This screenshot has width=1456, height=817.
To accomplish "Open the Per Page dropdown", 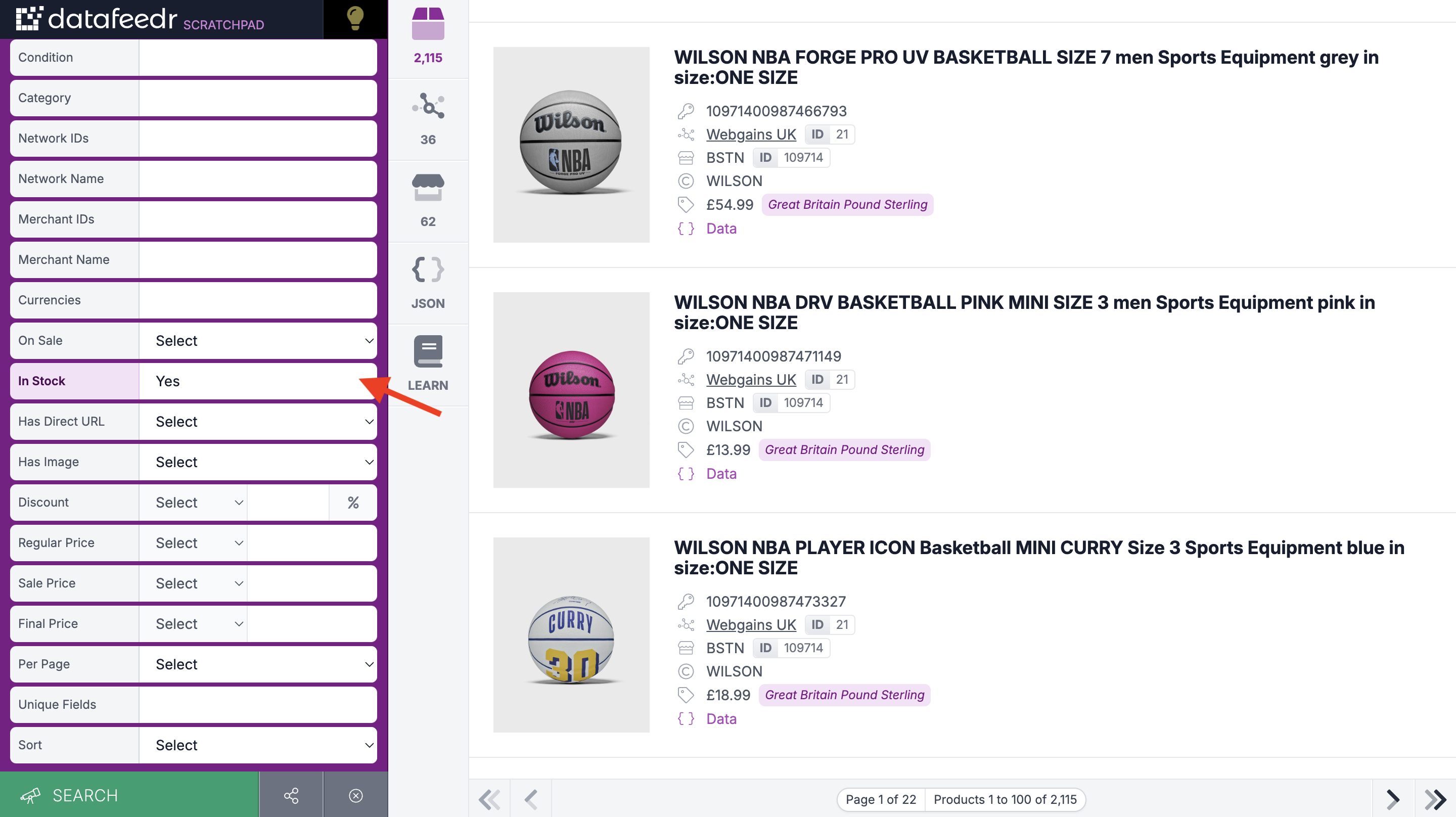I will (258, 664).
